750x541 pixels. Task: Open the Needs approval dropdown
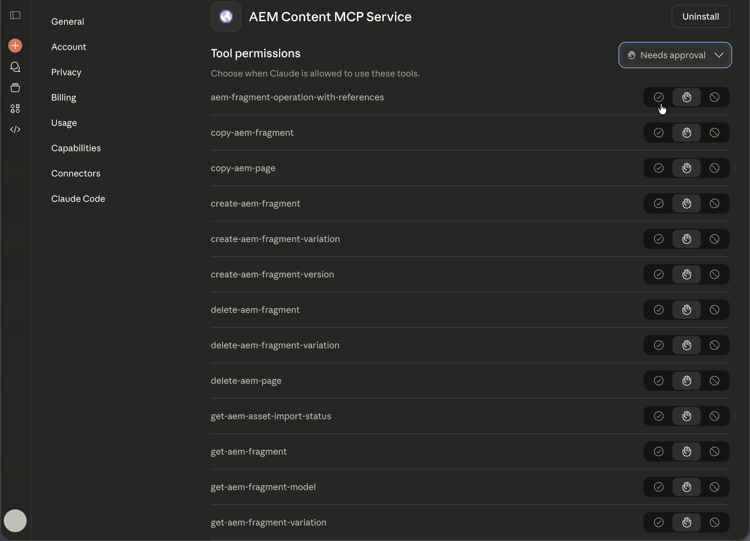[675, 55]
